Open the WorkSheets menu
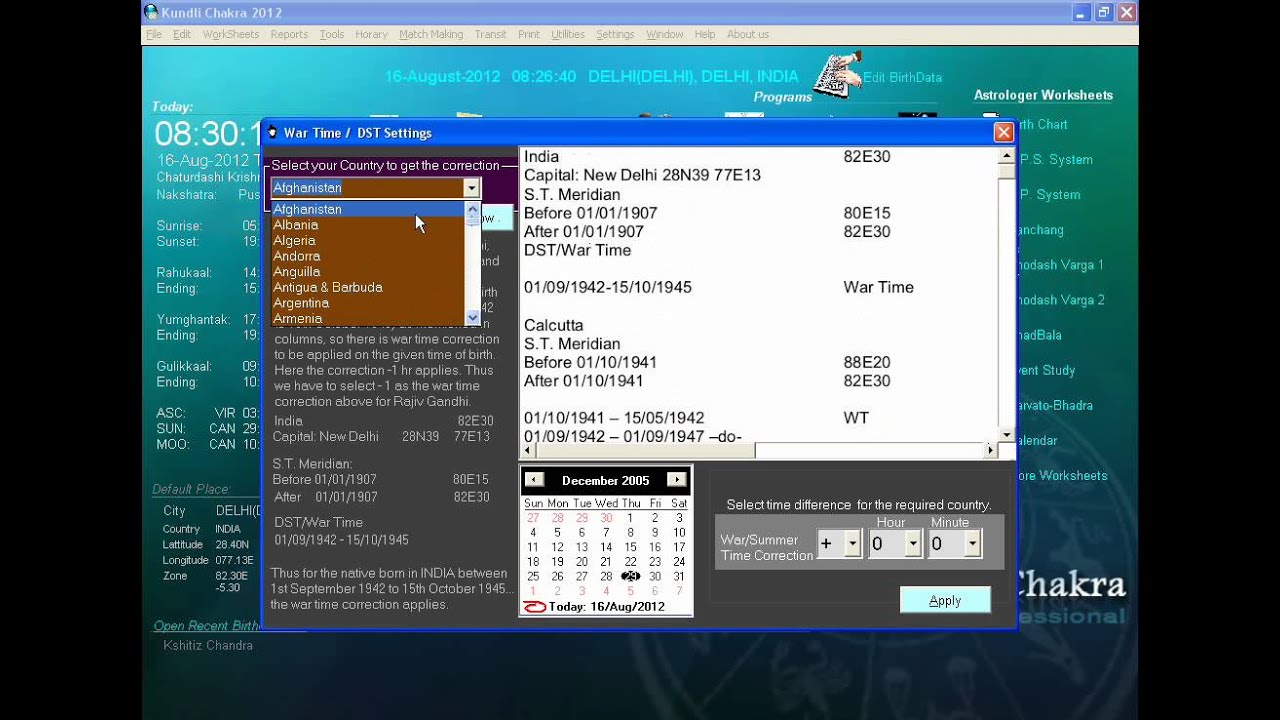Image resolution: width=1280 pixels, height=720 pixels. [230, 34]
